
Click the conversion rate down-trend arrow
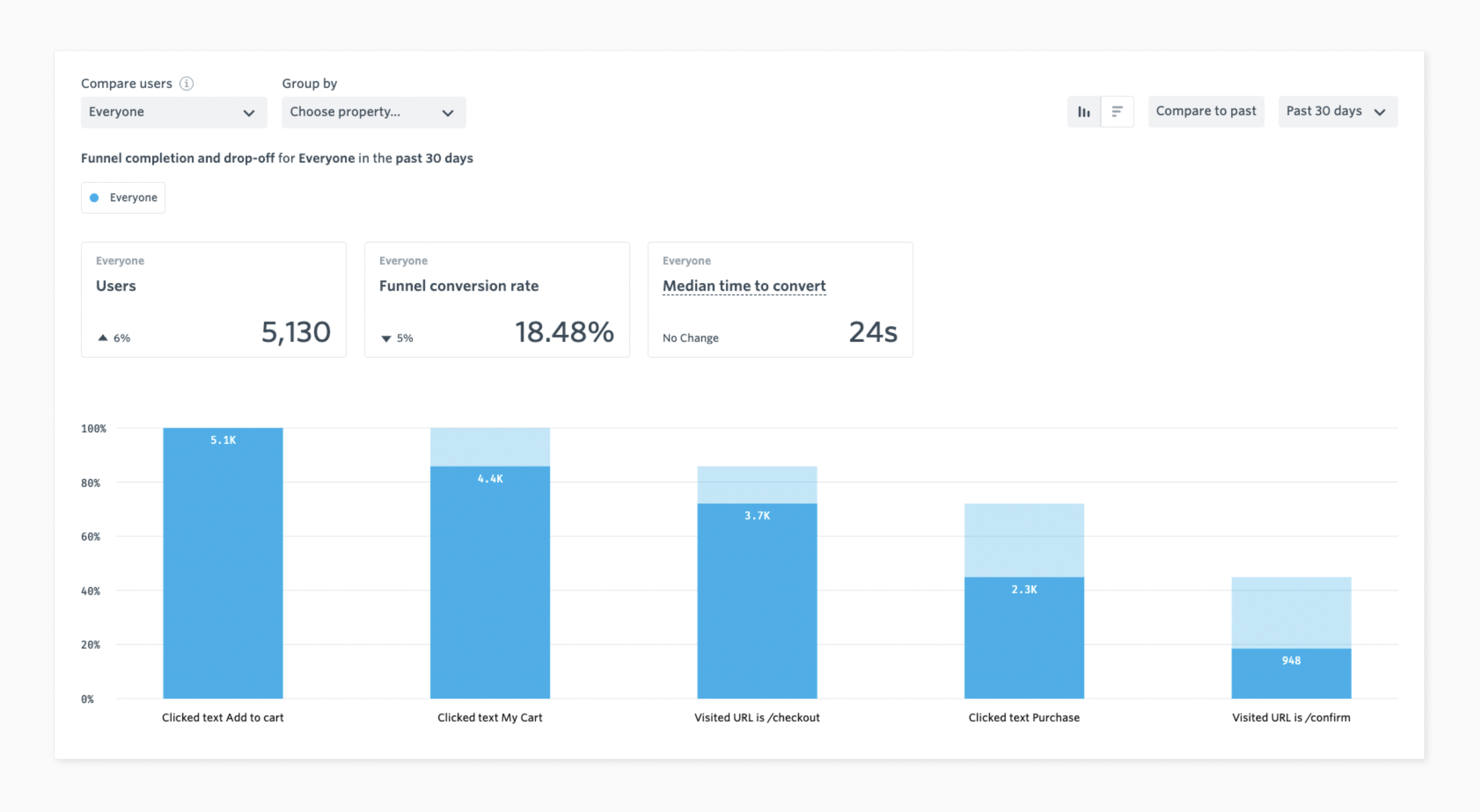pyautogui.click(x=386, y=338)
